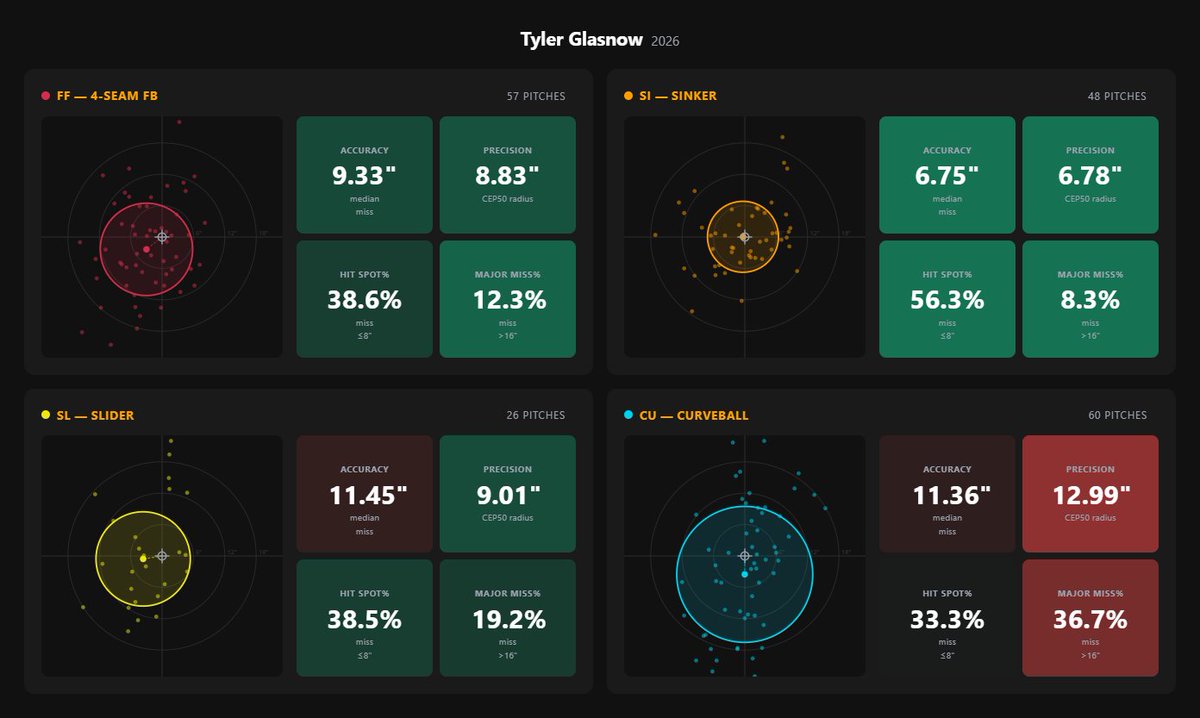
Task: Click the 26 PITCHES count
Action: click(x=536, y=415)
